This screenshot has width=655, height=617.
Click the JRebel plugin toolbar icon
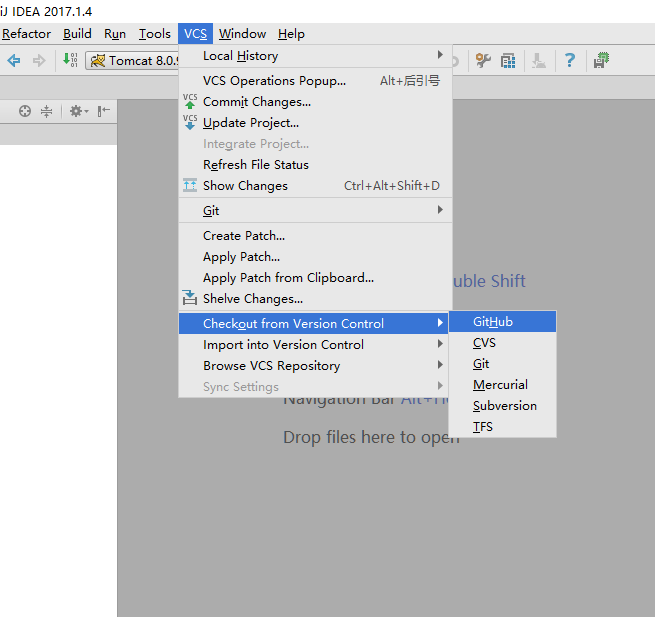pos(601,60)
